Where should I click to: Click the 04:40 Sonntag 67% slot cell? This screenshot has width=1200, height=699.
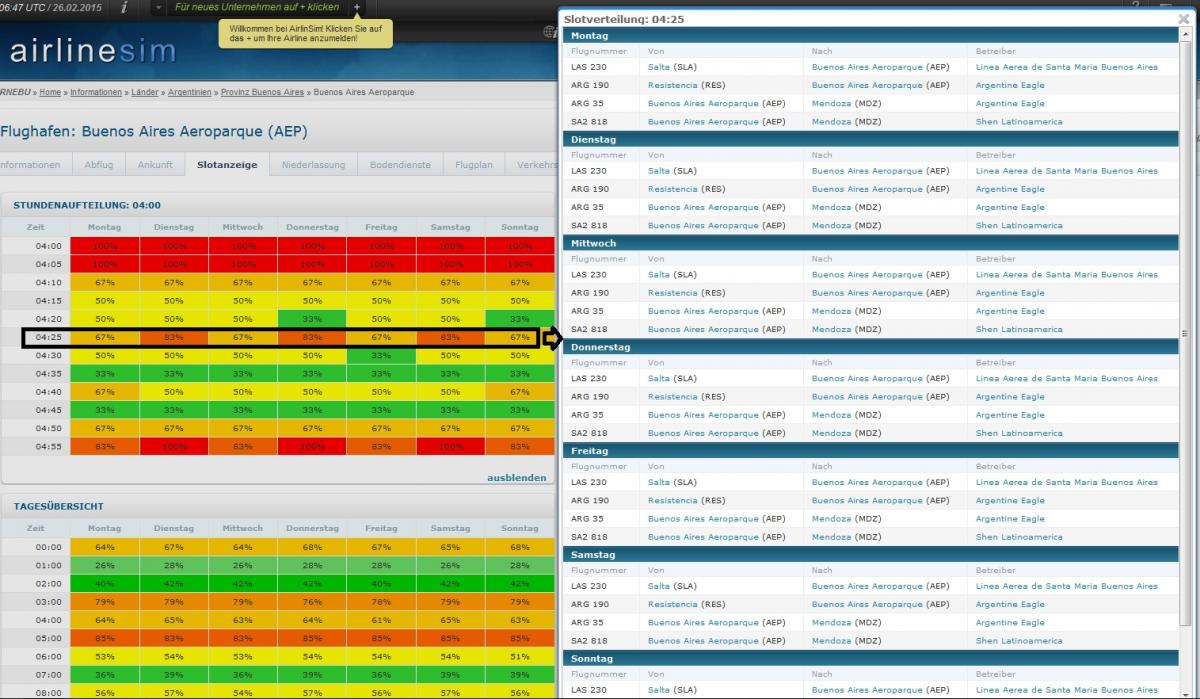tap(519, 391)
